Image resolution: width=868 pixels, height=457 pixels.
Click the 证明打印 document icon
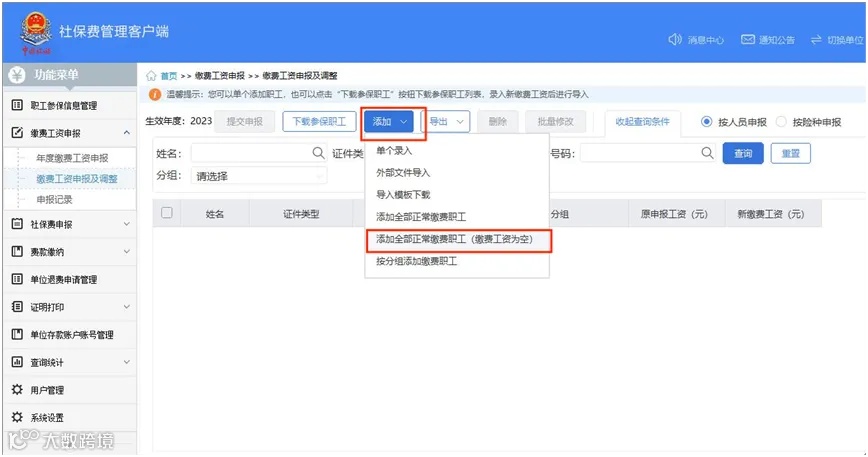point(17,307)
